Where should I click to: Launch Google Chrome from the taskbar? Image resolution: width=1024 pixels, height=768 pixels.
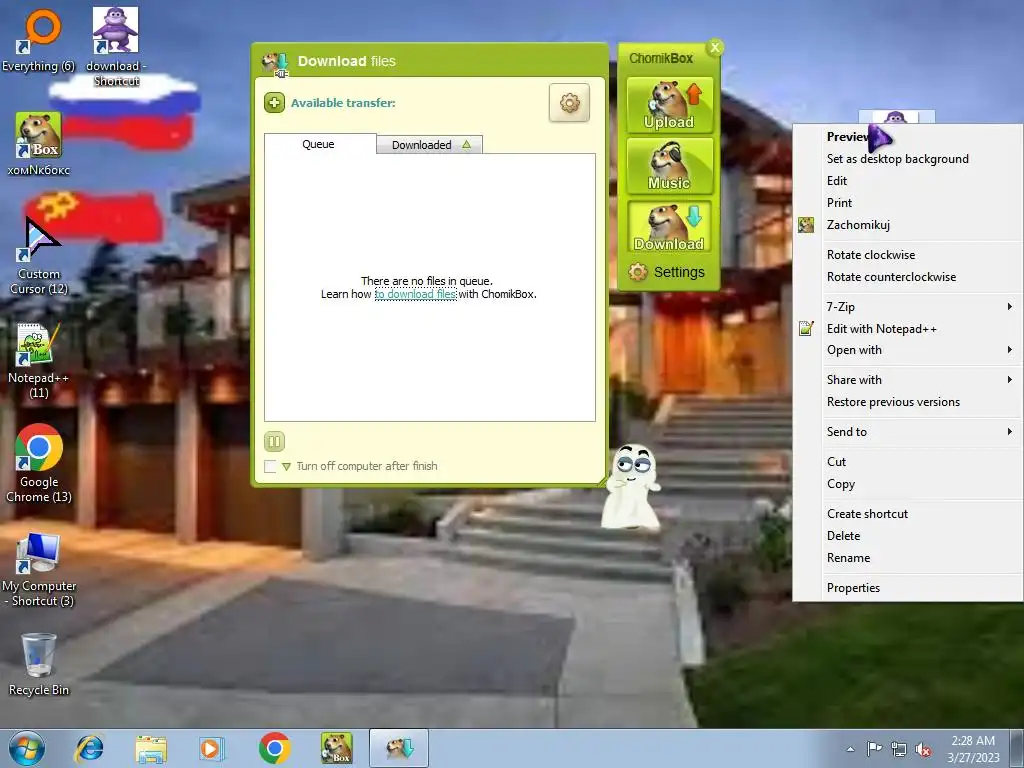(x=274, y=748)
